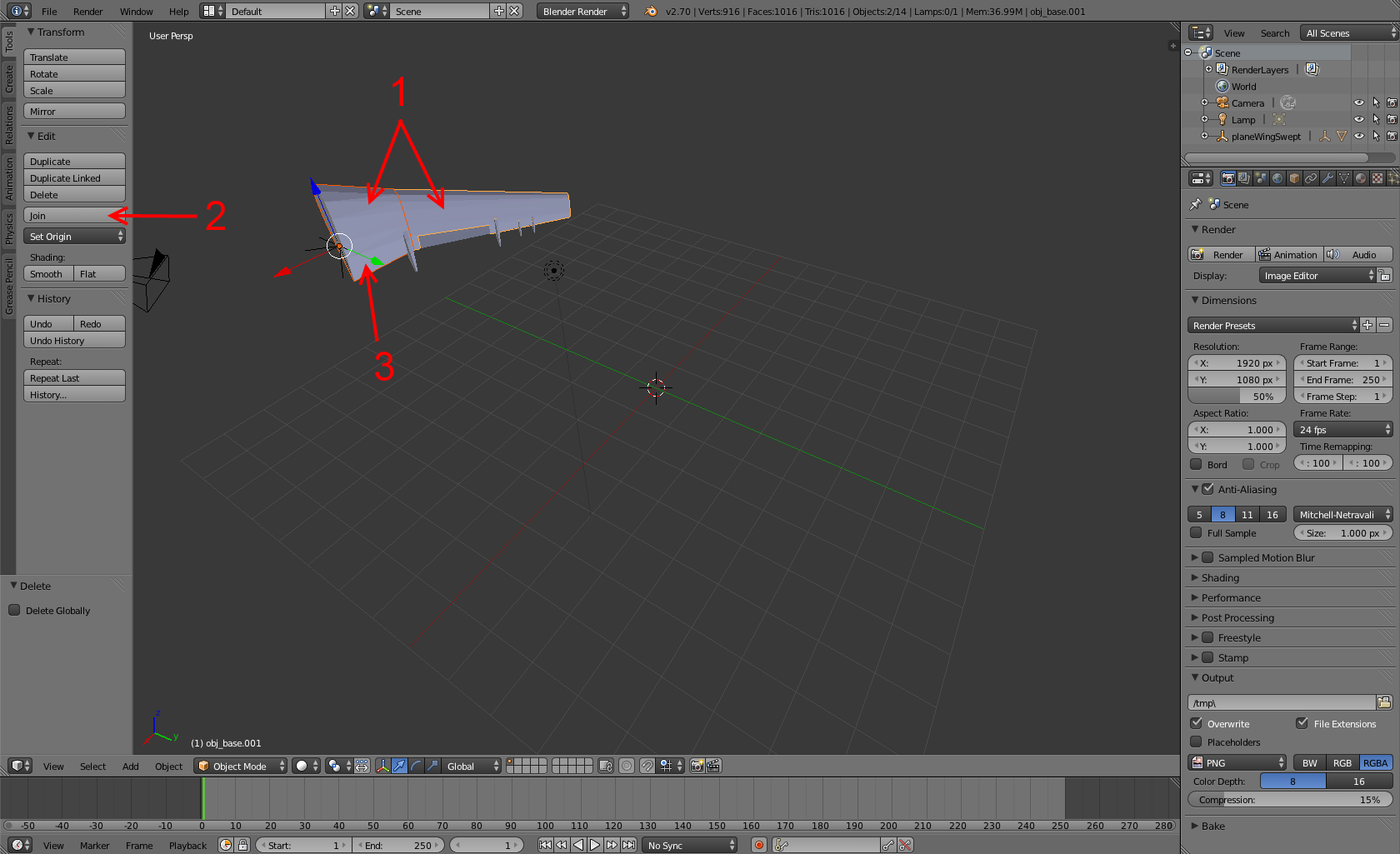Click the record auto-keyframe button in timeline
The width and height of the screenshot is (1400, 854).
[759, 845]
